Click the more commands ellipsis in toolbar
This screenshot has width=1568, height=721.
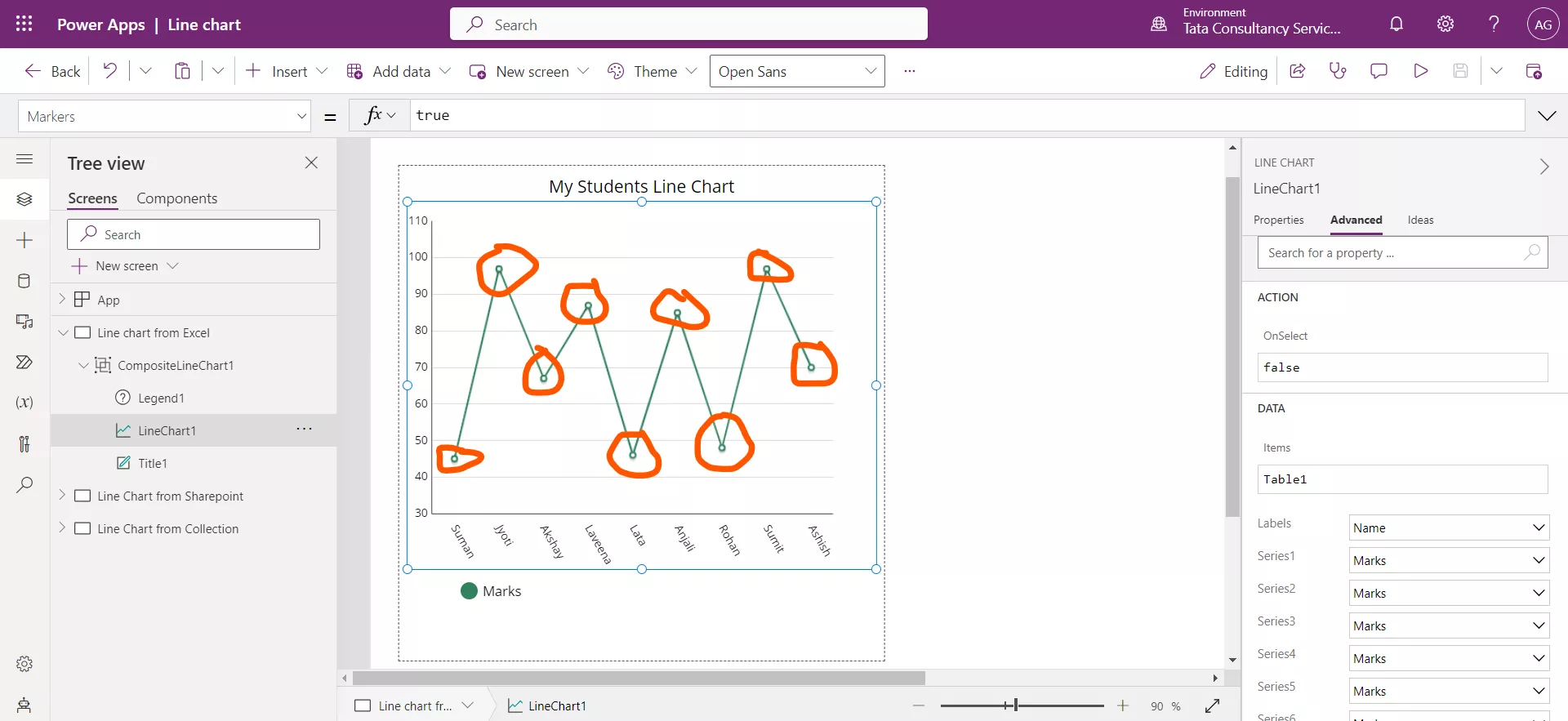coord(910,71)
